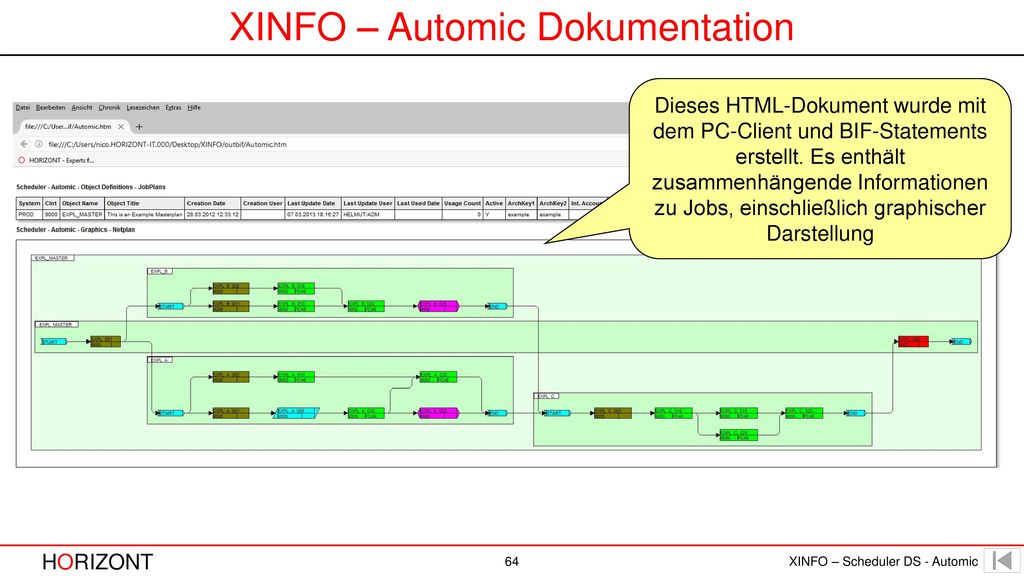The height and width of the screenshot is (576, 1024).
Task: Click the Last Update Date column header
Action: 313,203
